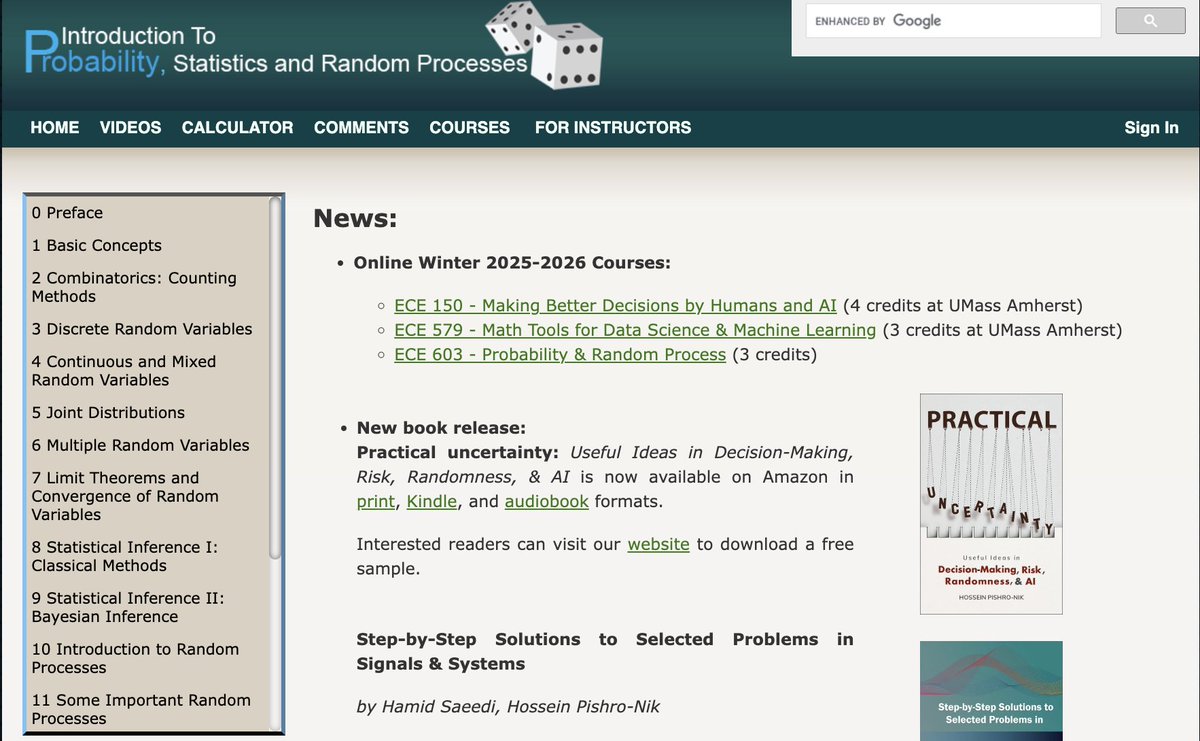This screenshot has width=1200, height=741.
Task: Click the Sign In link
Action: (1151, 127)
